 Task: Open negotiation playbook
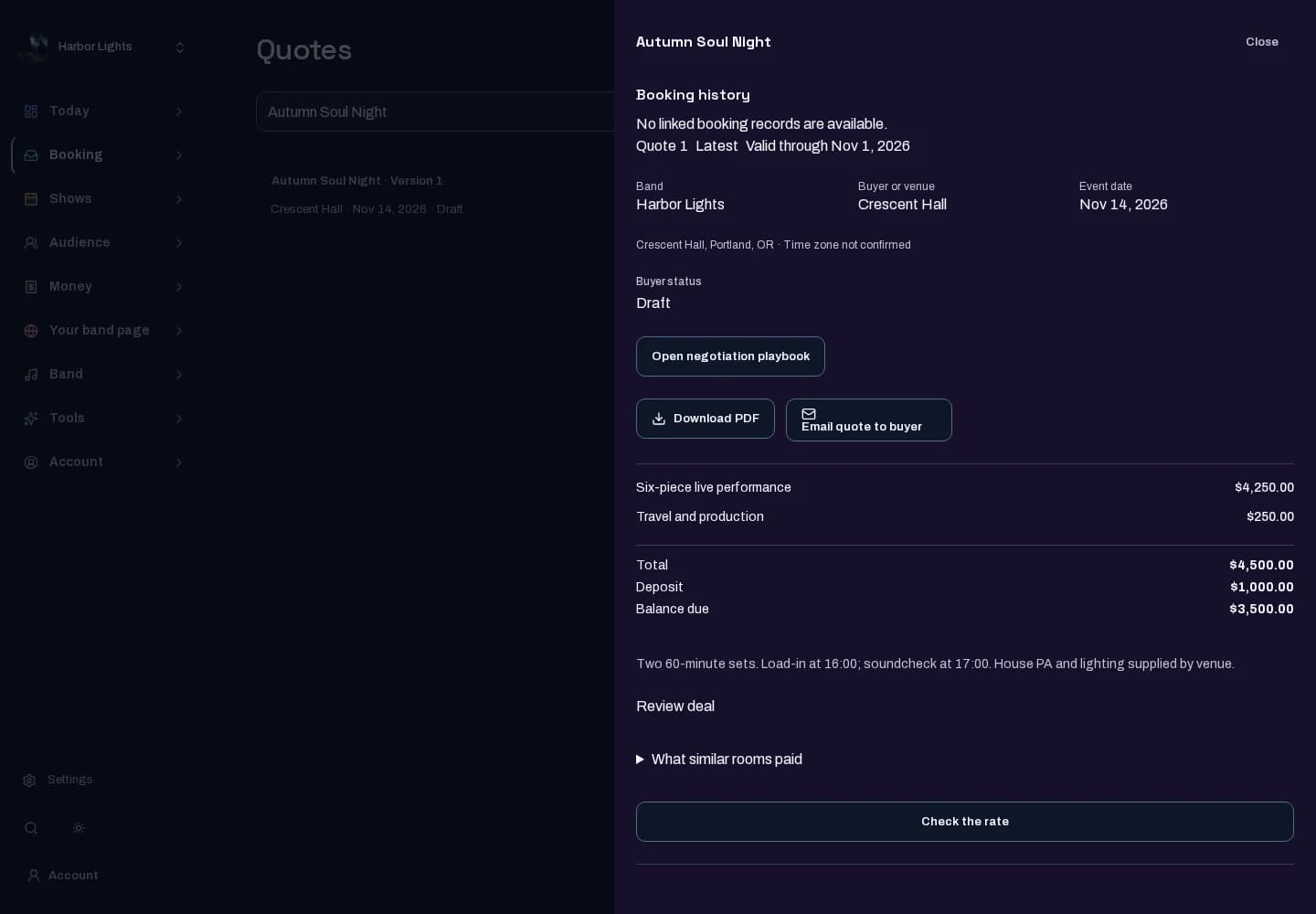click(x=730, y=356)
